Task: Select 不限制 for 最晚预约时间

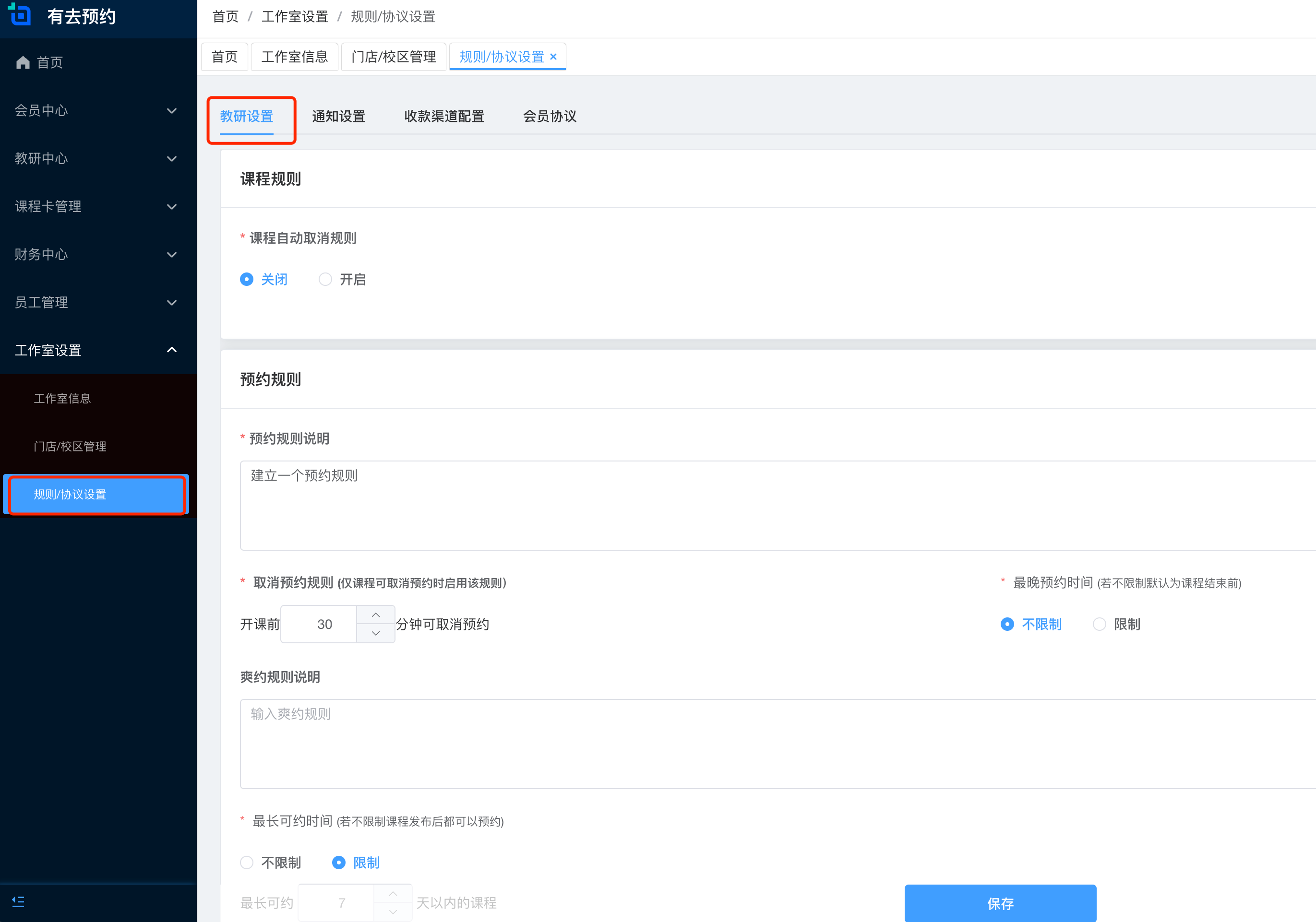Action: pyautogui.click(x=1031, y=624)
